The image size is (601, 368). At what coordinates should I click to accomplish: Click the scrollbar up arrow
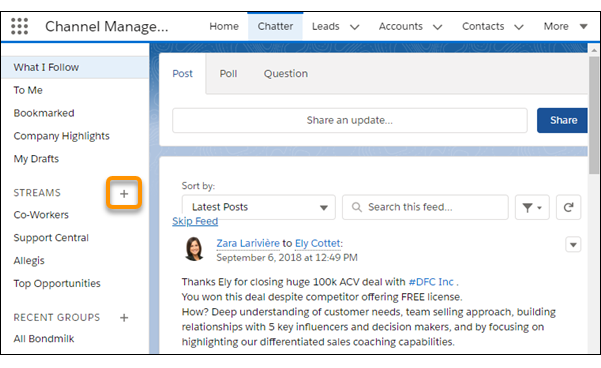594,50
